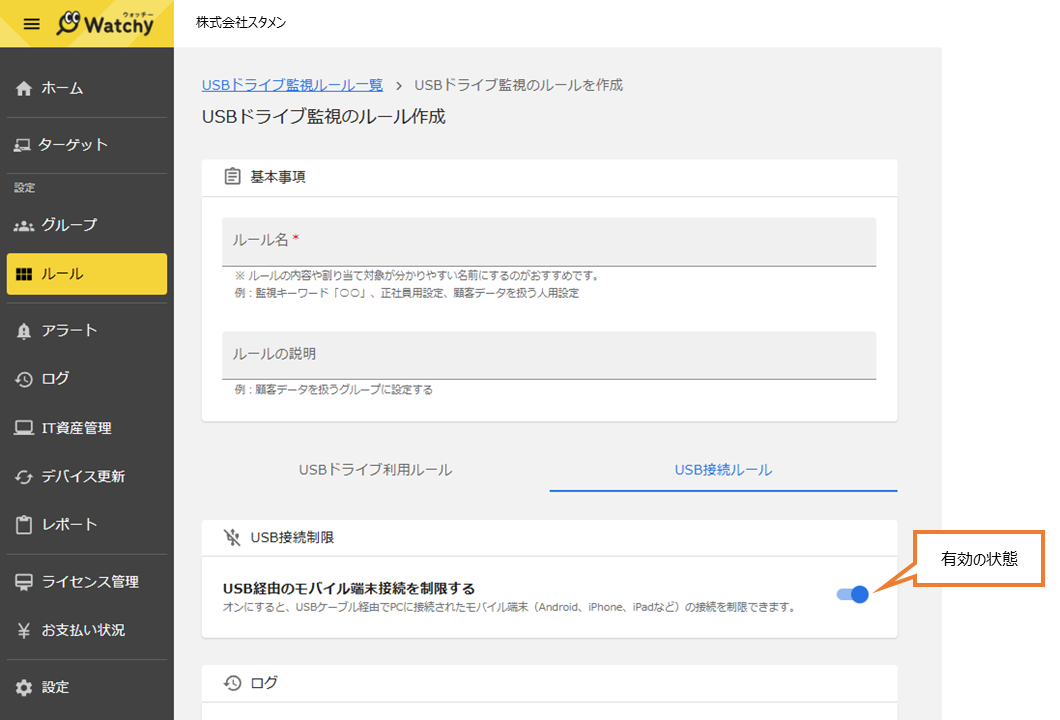Click the ターゲット monitor icon

point(22,145)
